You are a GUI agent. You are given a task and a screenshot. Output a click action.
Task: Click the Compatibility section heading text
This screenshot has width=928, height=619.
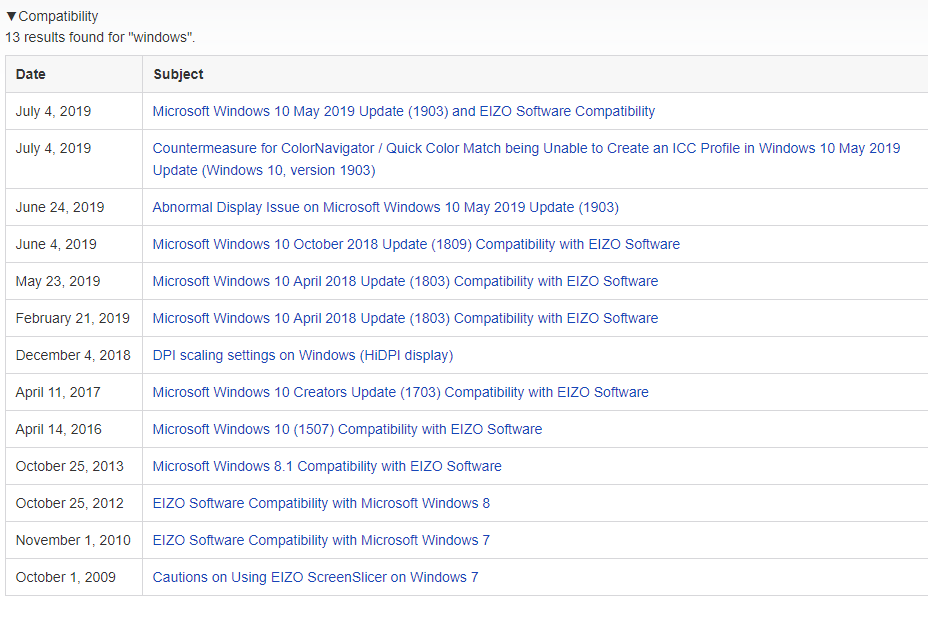[59, 16]
